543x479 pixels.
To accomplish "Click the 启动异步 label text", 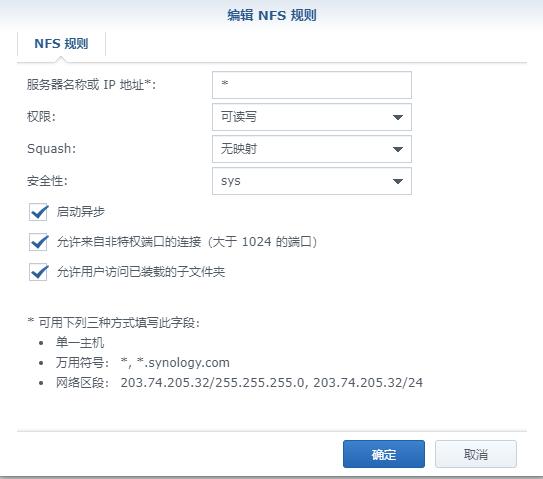I will [80, 212].
